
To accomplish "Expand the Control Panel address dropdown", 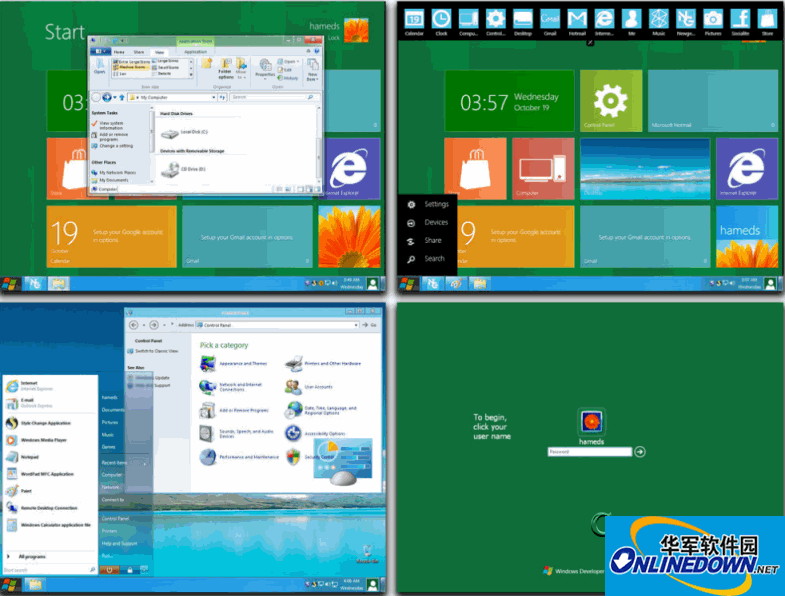I will tap(356, 325).
